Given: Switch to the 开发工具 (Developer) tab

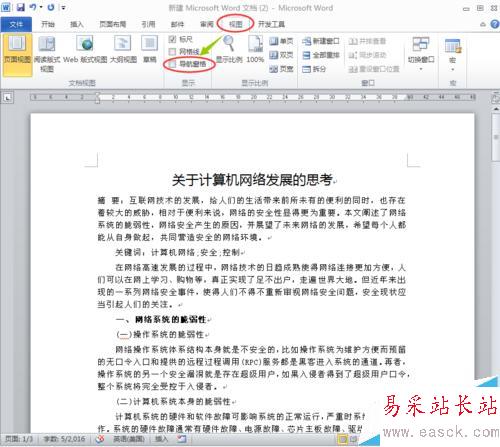Looking at the screenshot, I should click(271, 24).
